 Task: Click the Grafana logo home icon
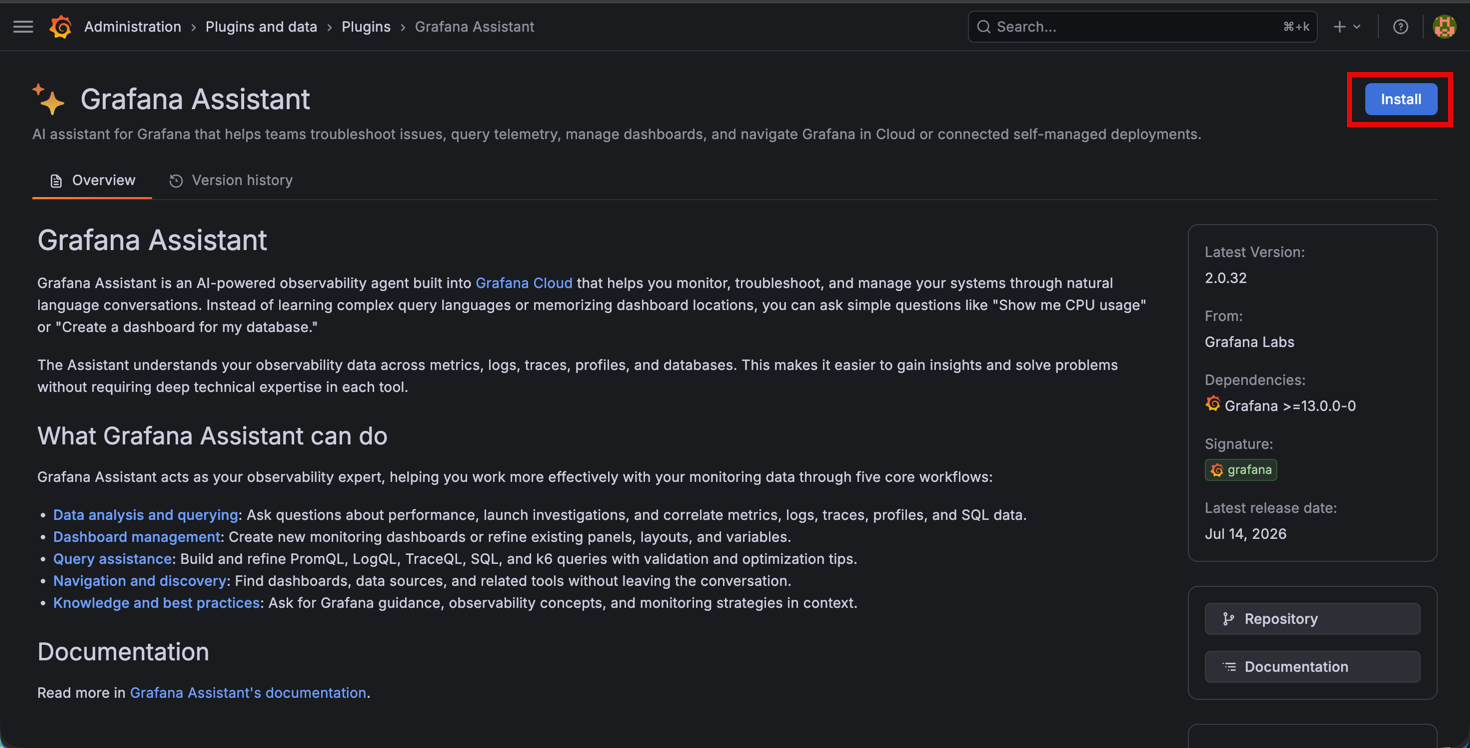point(61,27)
